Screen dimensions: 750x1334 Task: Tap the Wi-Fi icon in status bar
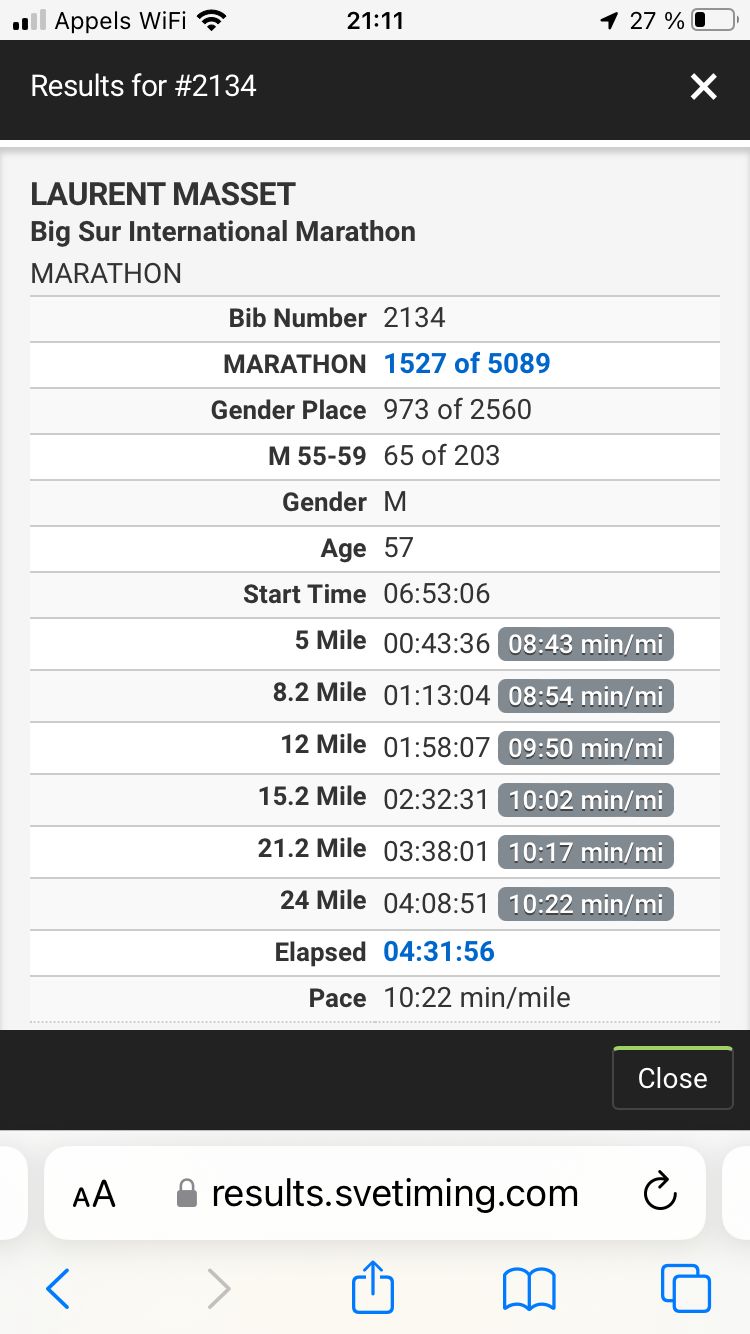(211, 20)
